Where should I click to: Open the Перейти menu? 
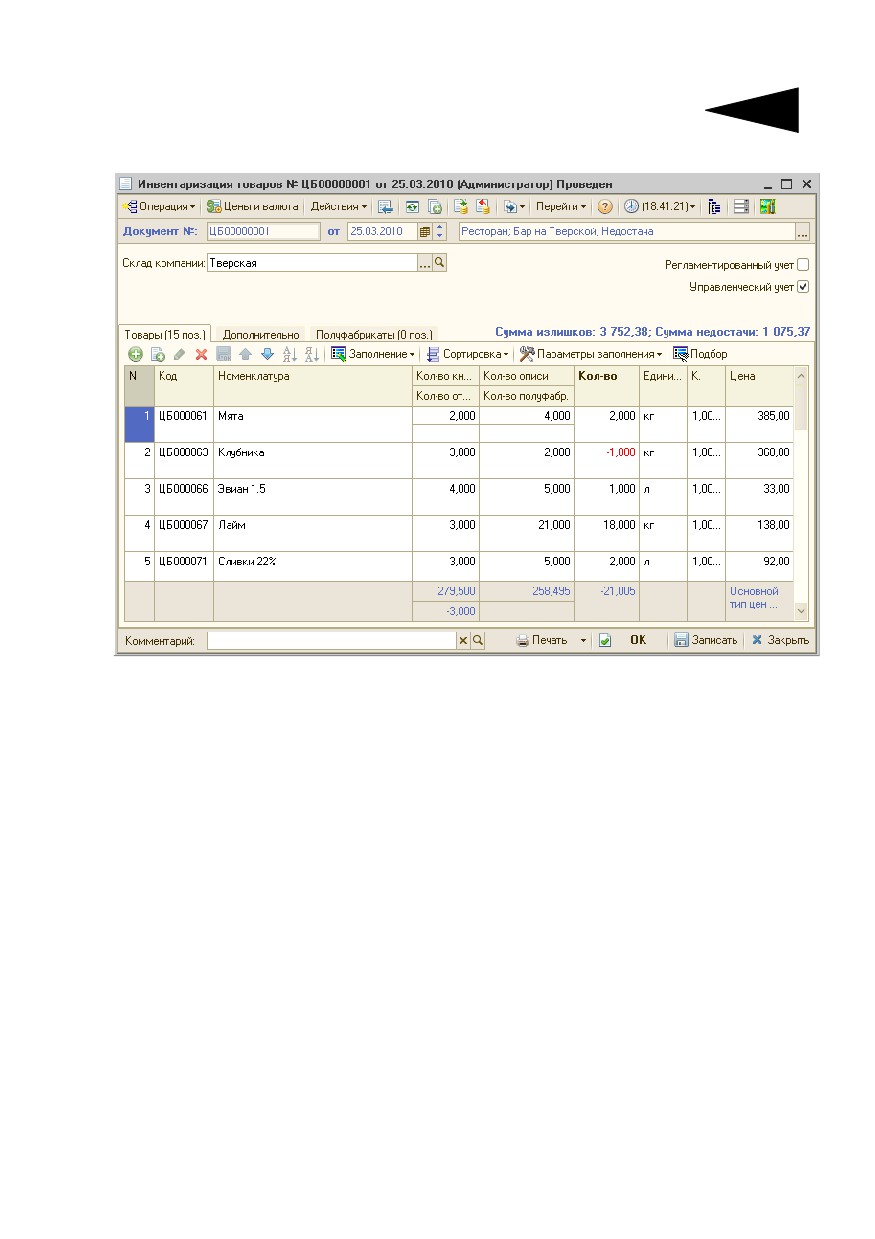[x=560, y=207]
